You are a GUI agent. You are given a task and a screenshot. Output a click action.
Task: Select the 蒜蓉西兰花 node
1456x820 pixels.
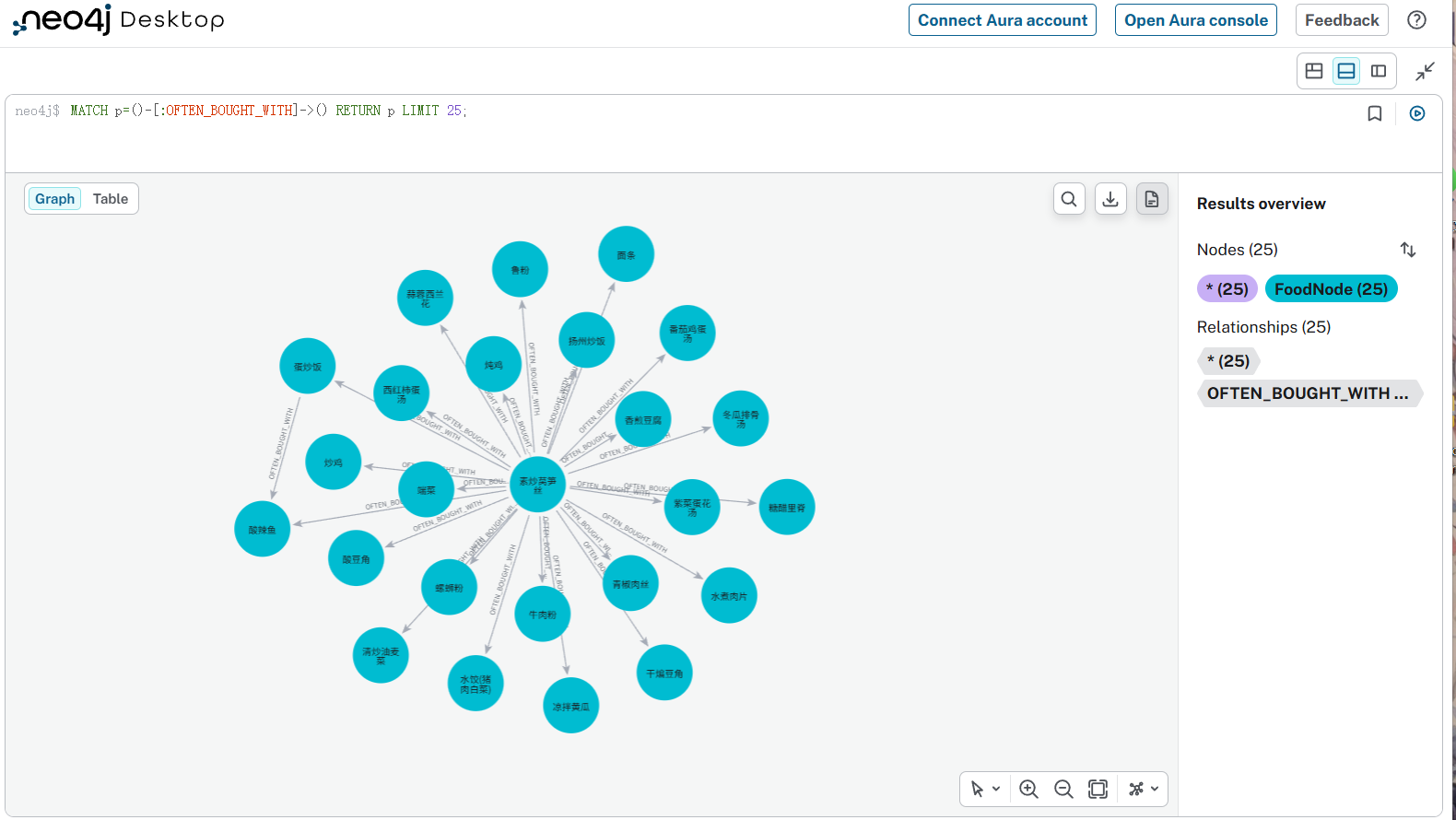[425, 298]
